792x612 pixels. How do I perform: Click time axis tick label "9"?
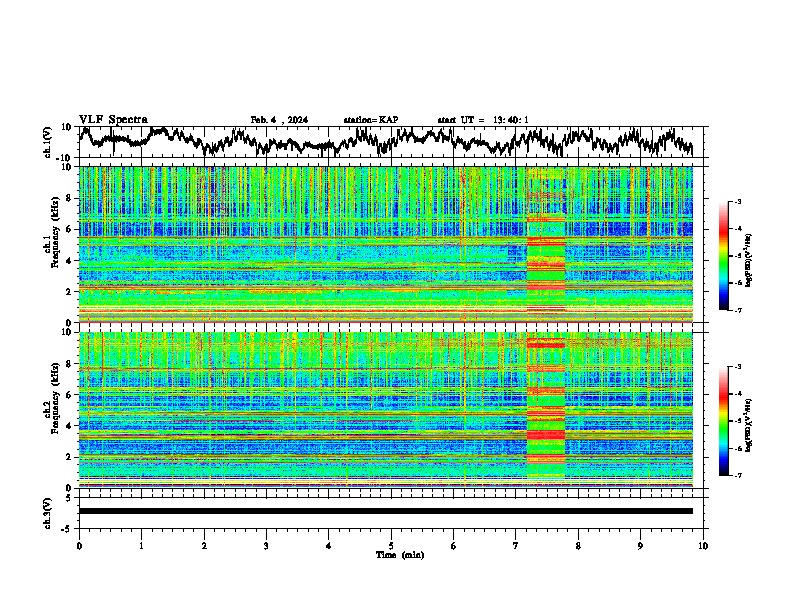[640, 546]
